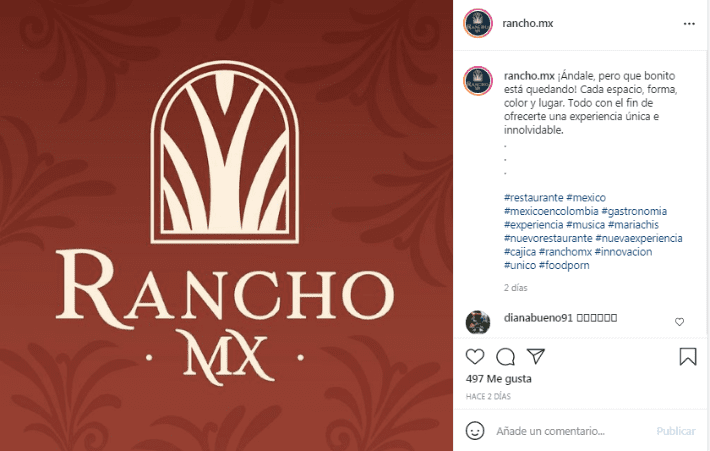Open the #foodporn hashtag
The width and height of the screenshot is (710, 451).
tap(564, 265)
